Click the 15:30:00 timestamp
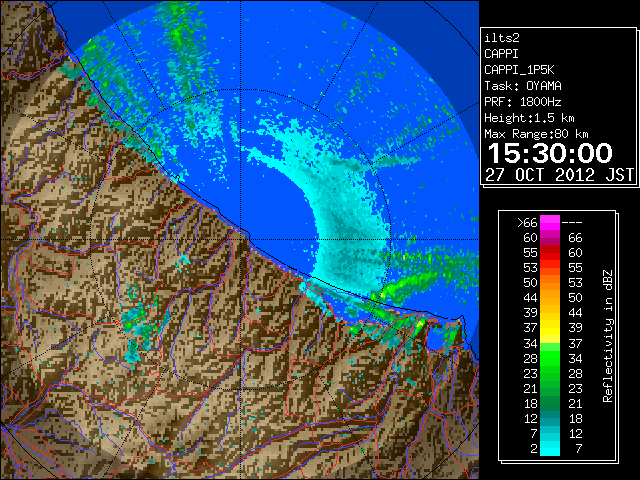The width and height of the screenshot is (640, 480). 550,153
